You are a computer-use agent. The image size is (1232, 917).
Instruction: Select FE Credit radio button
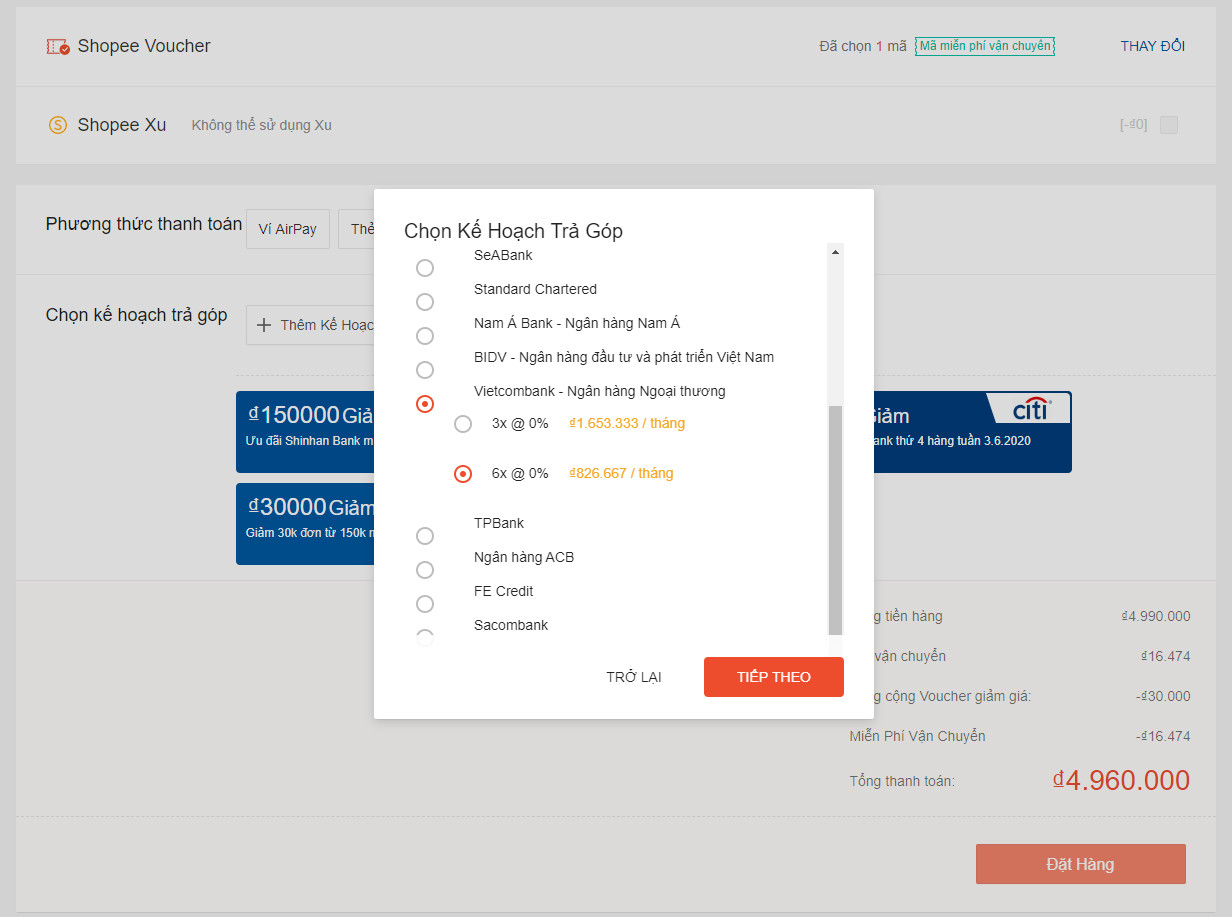(425, 604)
